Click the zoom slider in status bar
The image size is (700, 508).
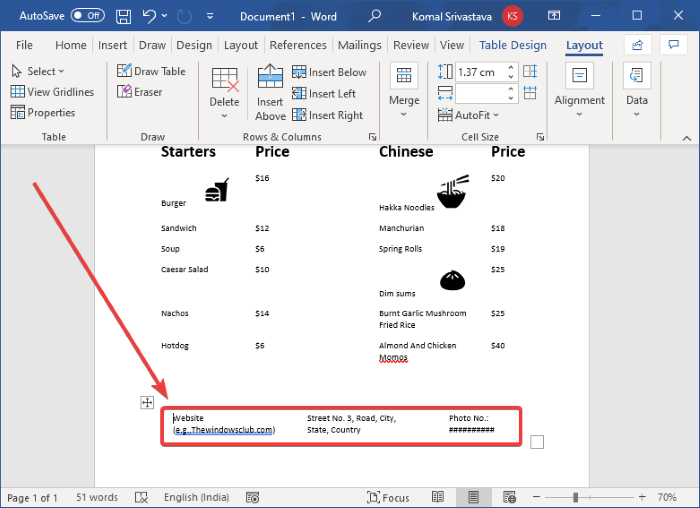coord(576,497)
